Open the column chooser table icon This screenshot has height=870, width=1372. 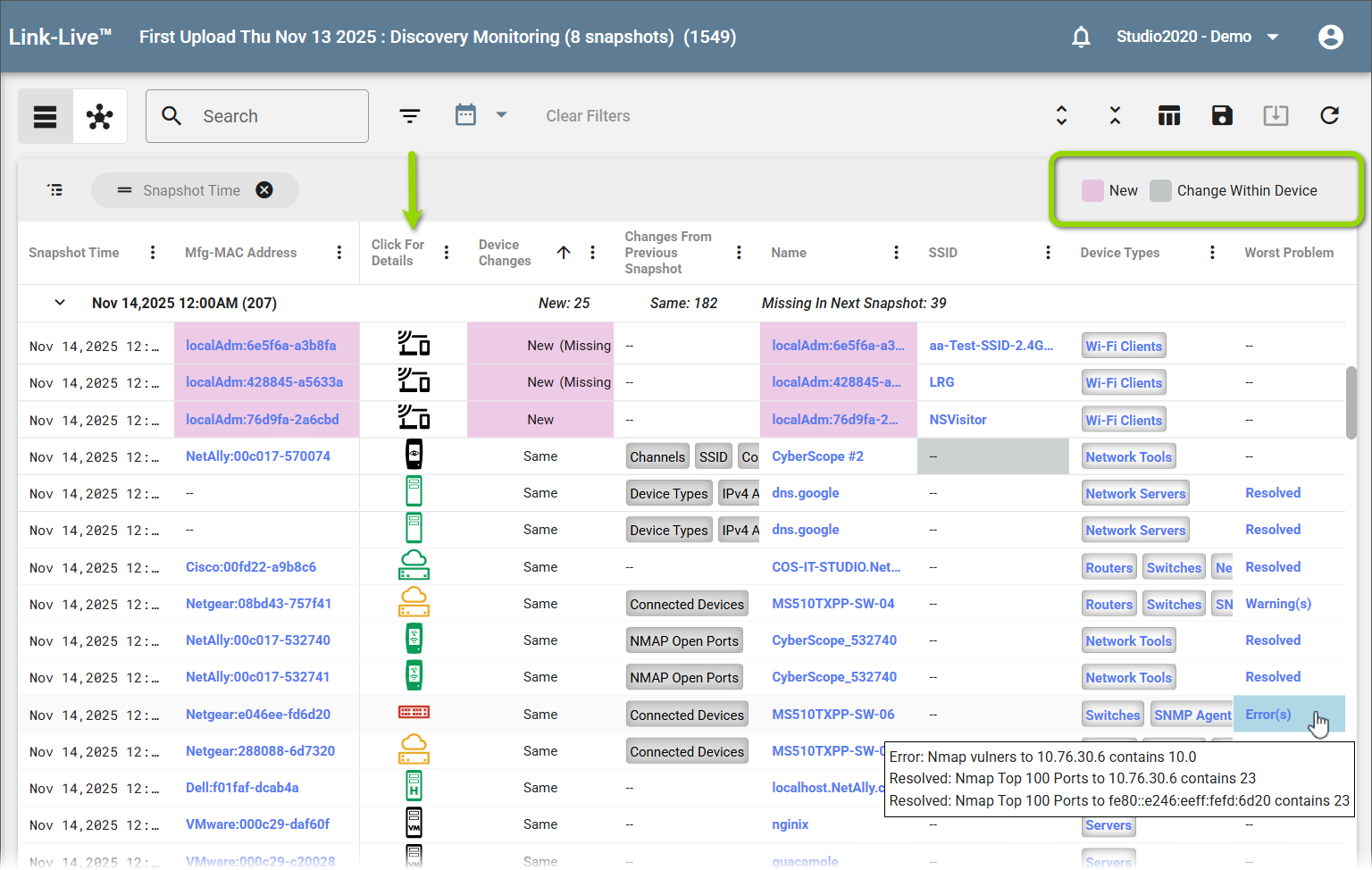tap(1168, 115)
